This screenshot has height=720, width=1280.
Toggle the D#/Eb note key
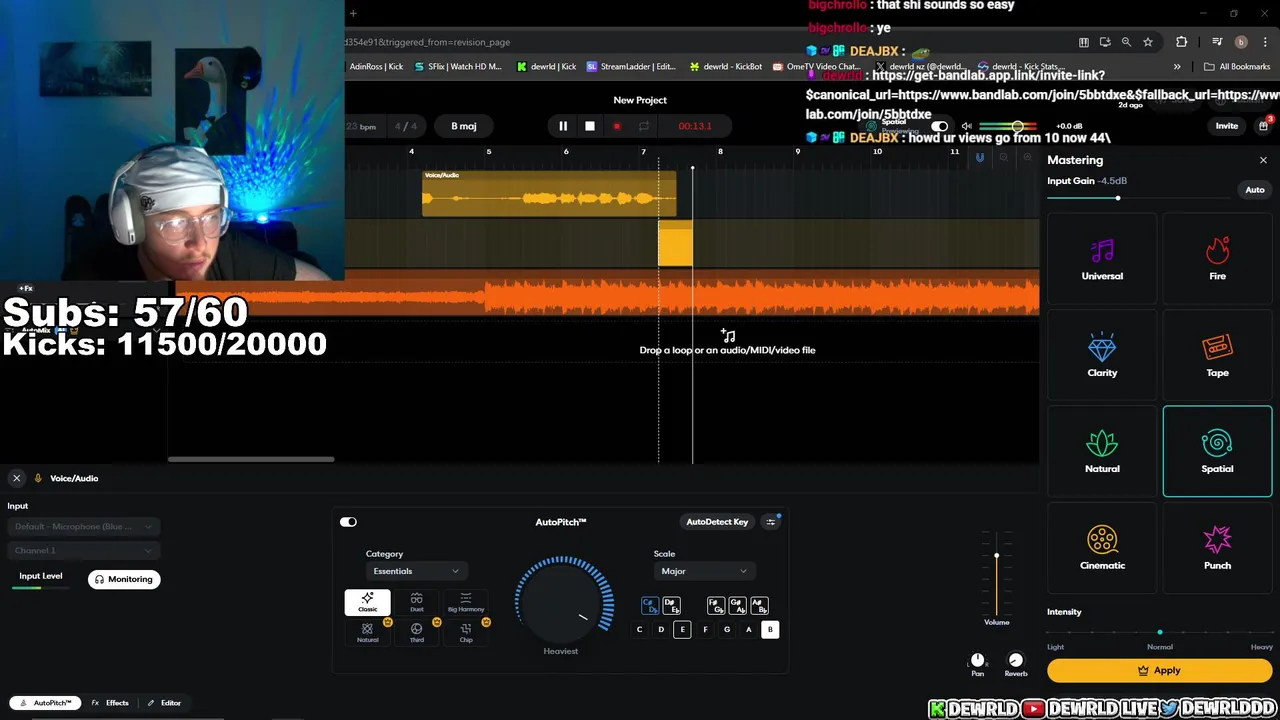(671, 606)
